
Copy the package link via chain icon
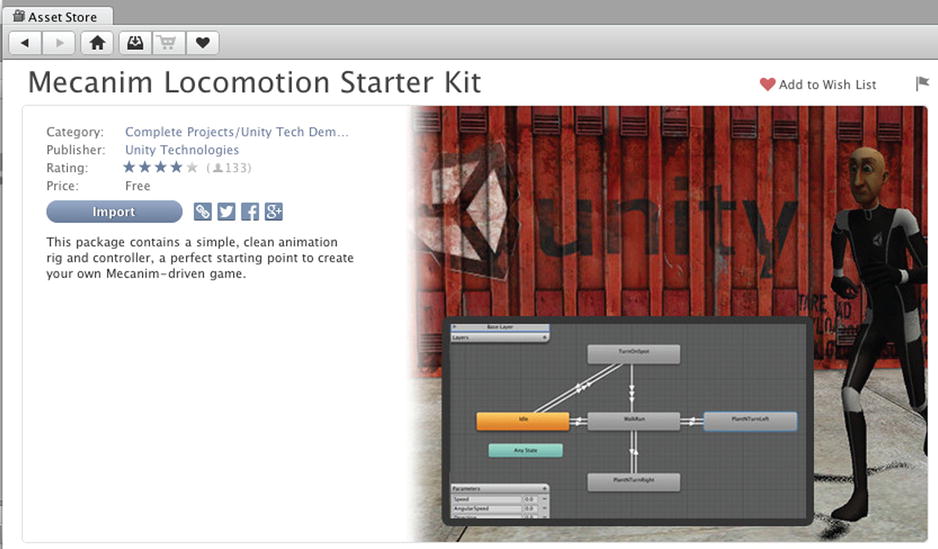point(202,212)
